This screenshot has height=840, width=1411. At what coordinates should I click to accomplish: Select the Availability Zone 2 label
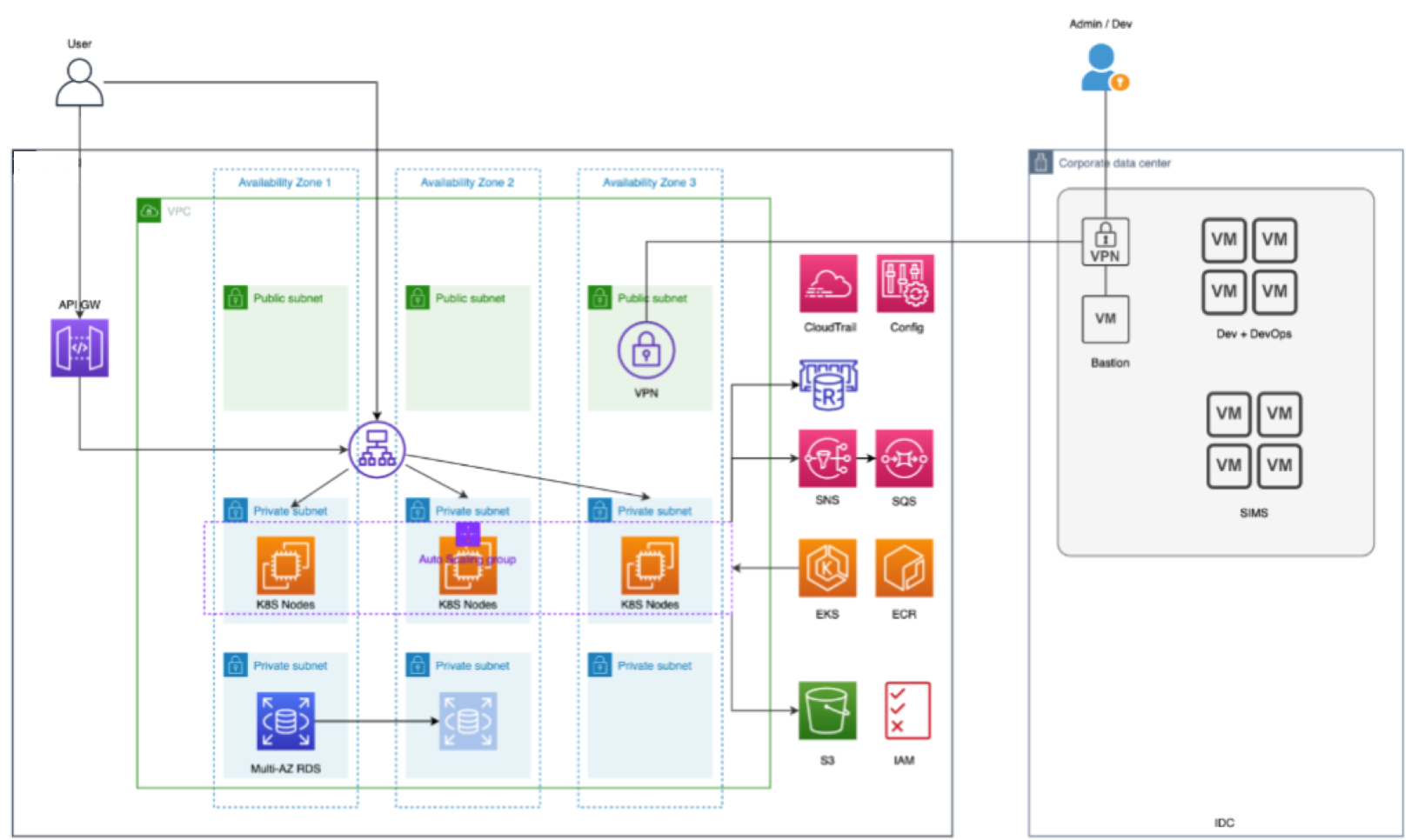[x=467, y=183]
